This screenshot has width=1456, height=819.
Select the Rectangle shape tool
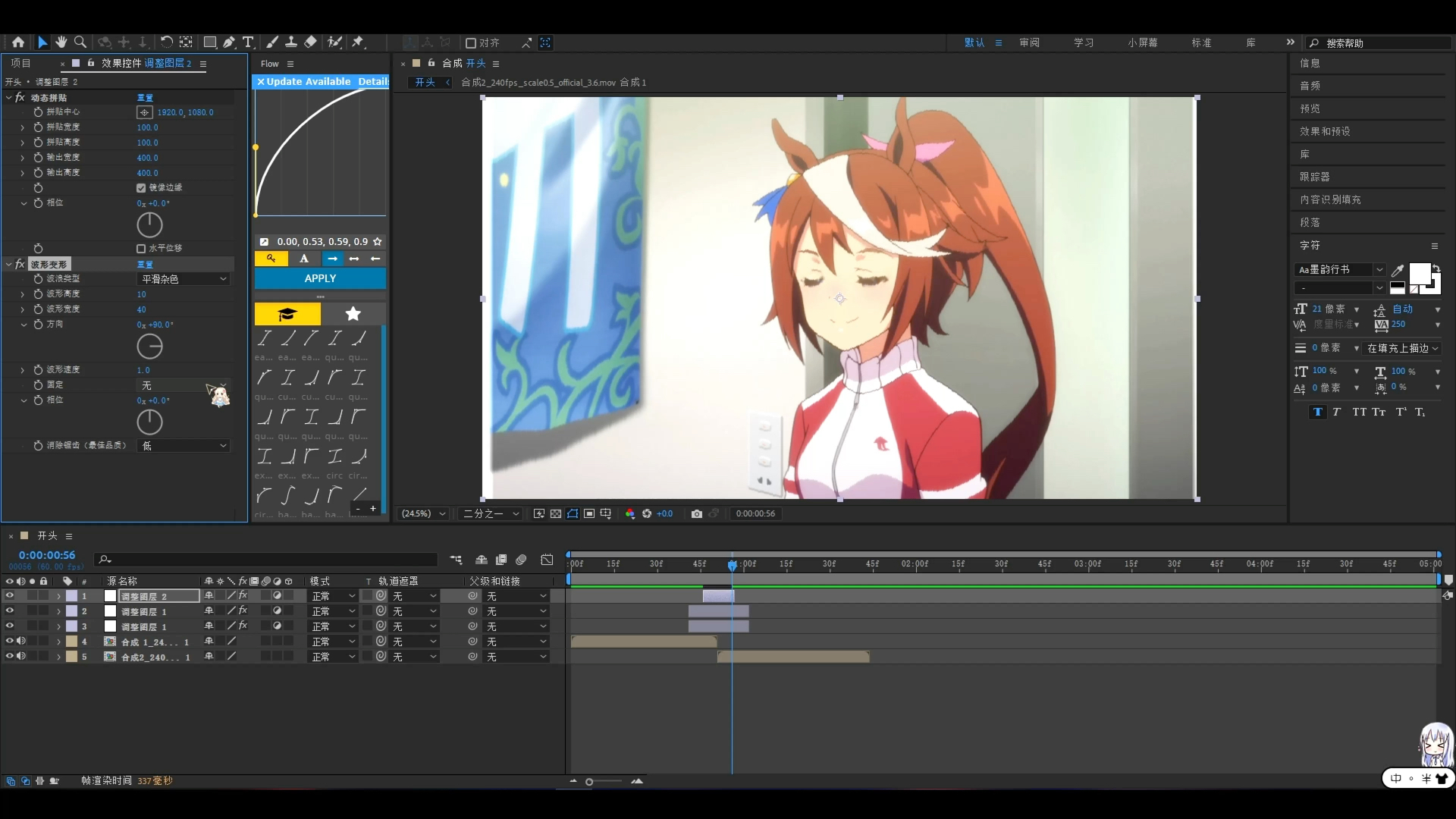tap(210, 42)
